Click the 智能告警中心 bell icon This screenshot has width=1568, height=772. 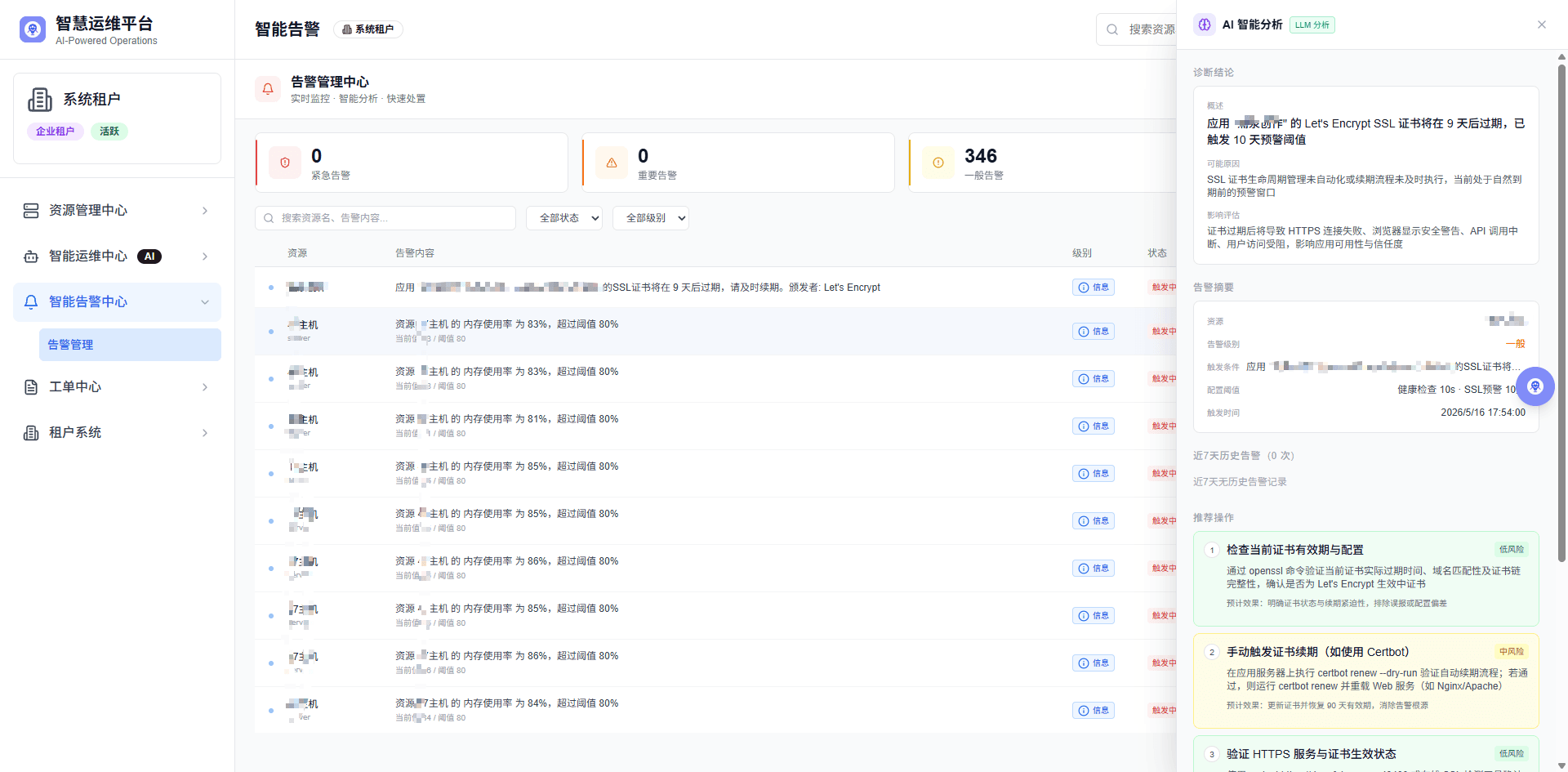pos(31,302)
